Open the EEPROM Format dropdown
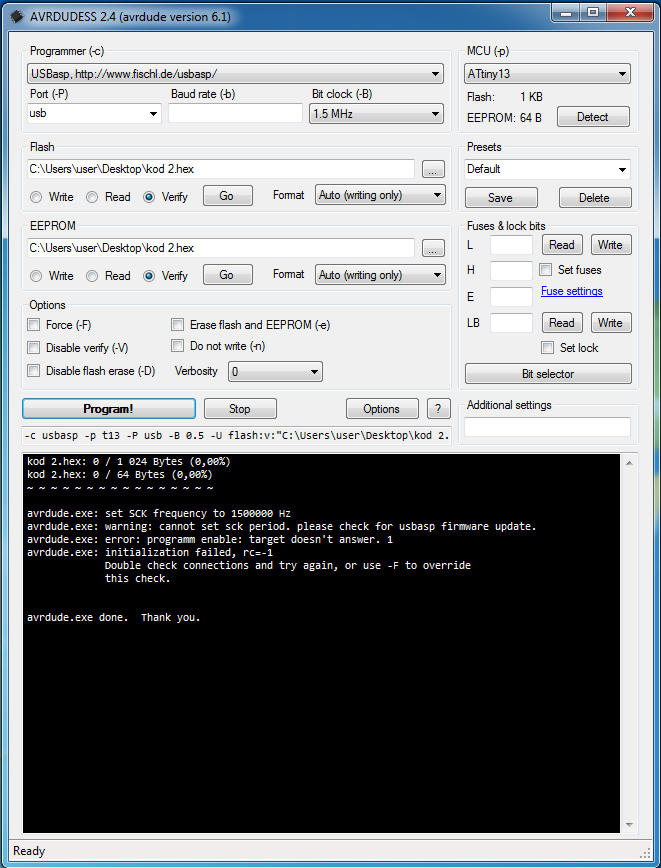 click(380, 275)
